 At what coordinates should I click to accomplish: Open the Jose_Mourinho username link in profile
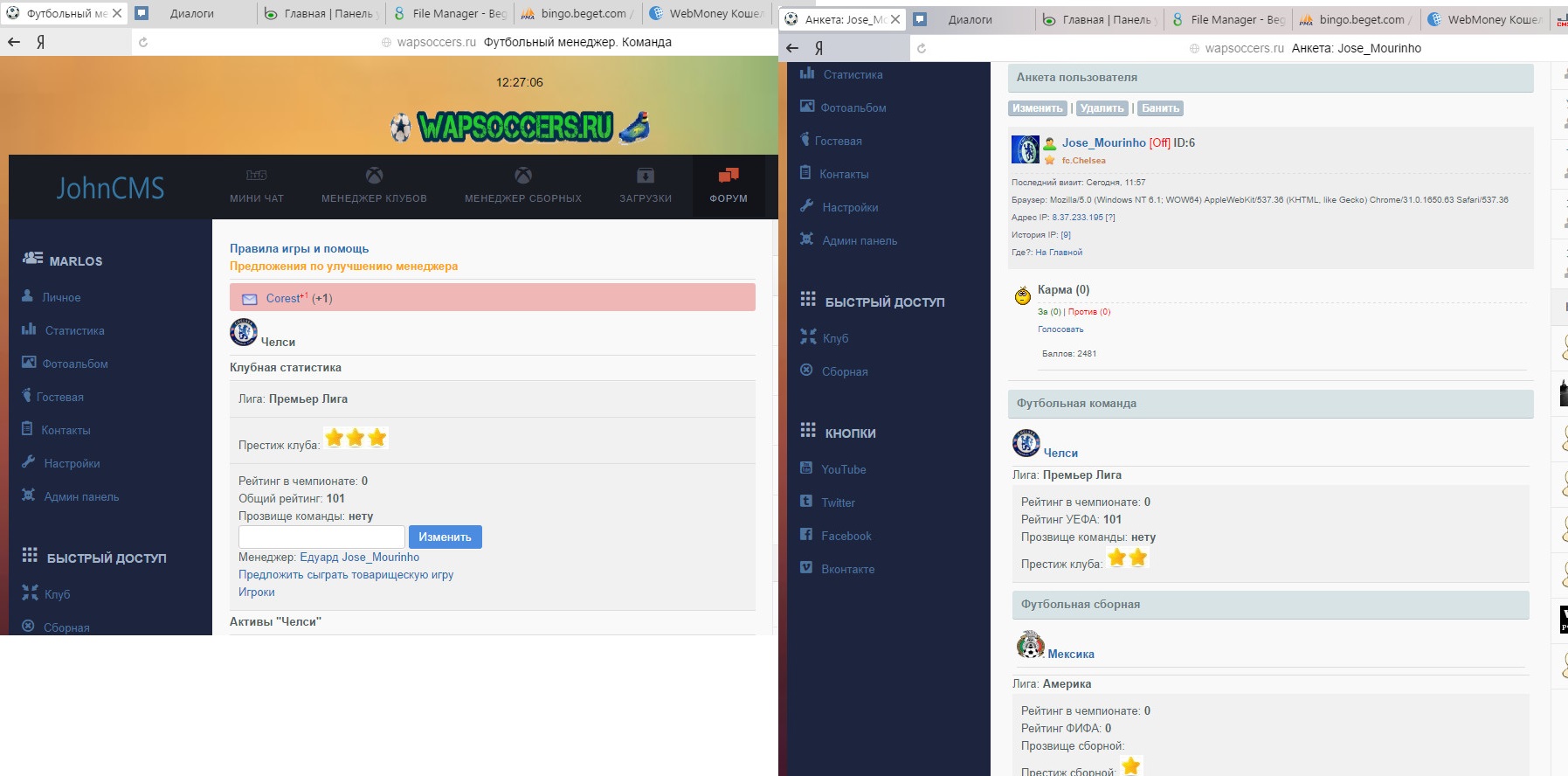click(1104, 142)
